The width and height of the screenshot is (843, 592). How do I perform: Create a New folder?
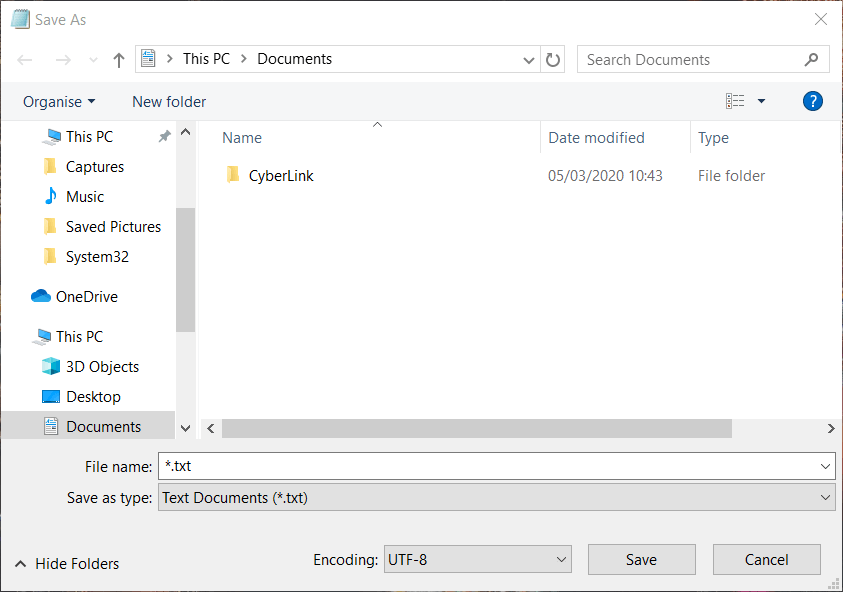169,102
